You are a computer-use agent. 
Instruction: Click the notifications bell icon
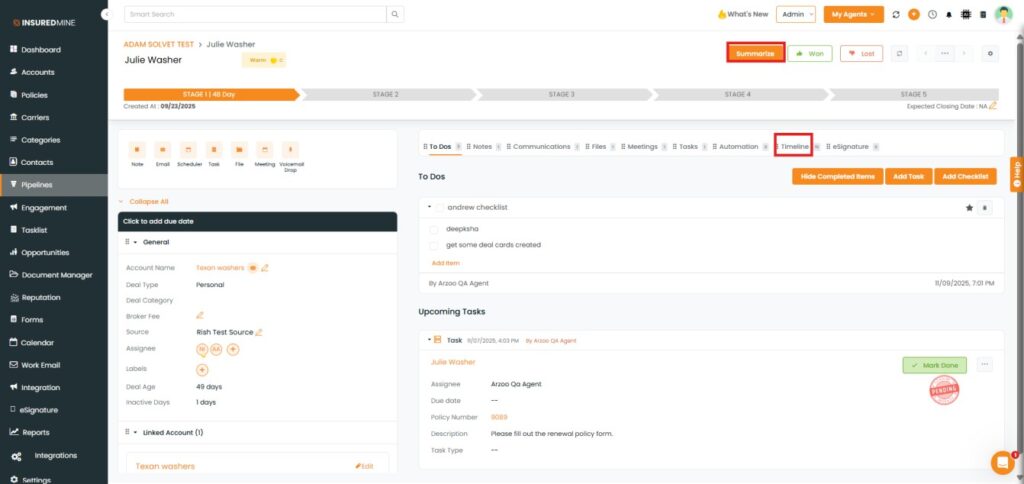(948, 15)
